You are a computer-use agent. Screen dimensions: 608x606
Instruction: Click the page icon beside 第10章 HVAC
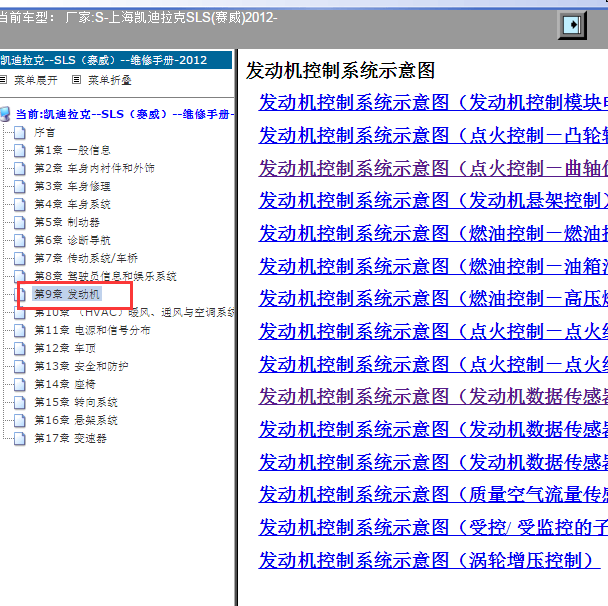19,314
